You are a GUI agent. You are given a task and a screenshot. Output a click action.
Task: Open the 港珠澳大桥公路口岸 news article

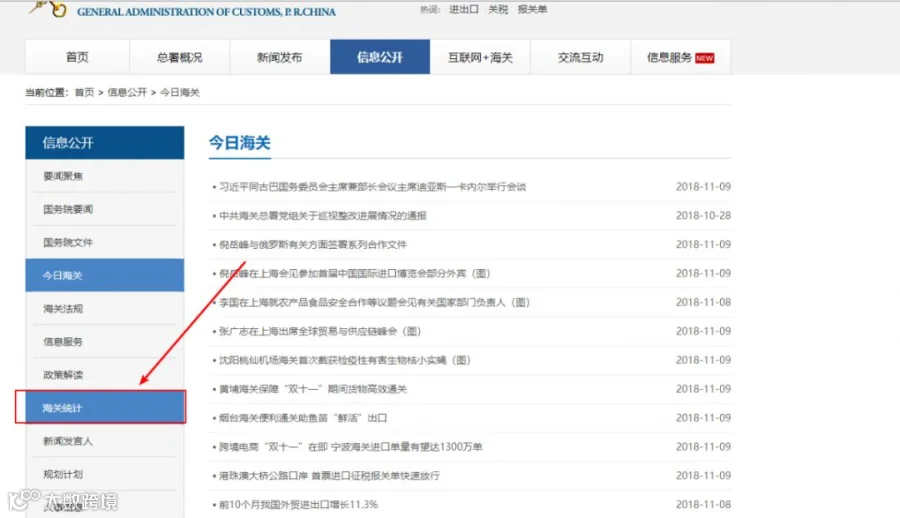point(329,476)
